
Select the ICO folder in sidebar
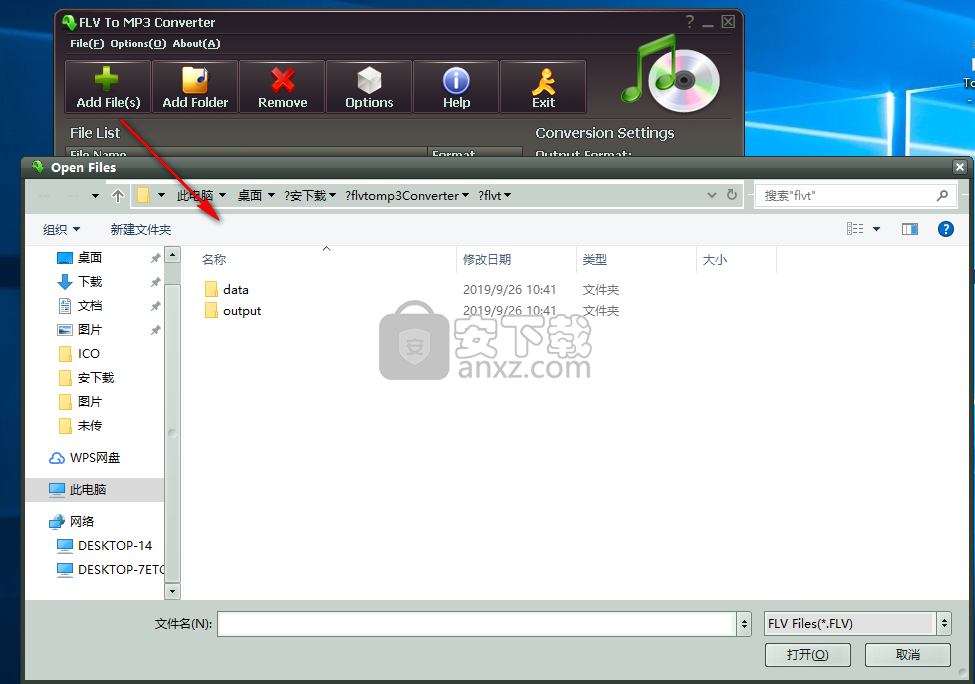(x=88, y=354)
